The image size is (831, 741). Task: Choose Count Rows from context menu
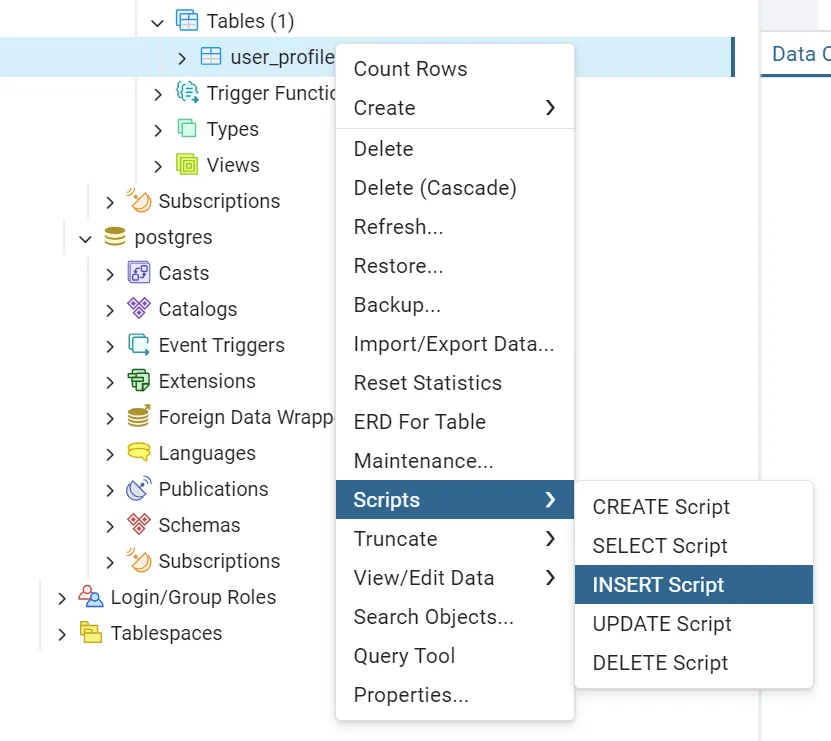(x=455, y=69)
